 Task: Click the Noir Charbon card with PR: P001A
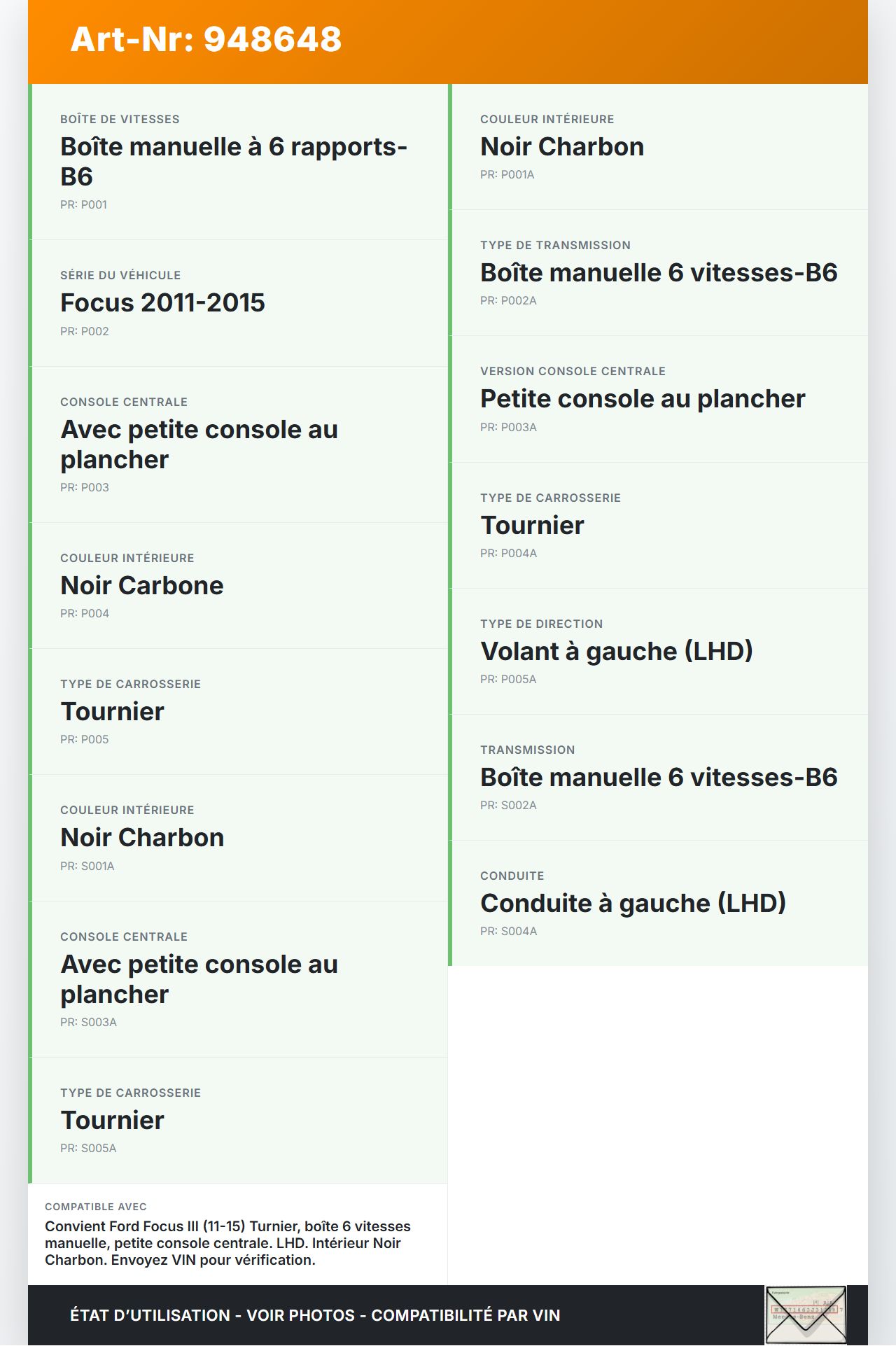click(x=658, y=147)
